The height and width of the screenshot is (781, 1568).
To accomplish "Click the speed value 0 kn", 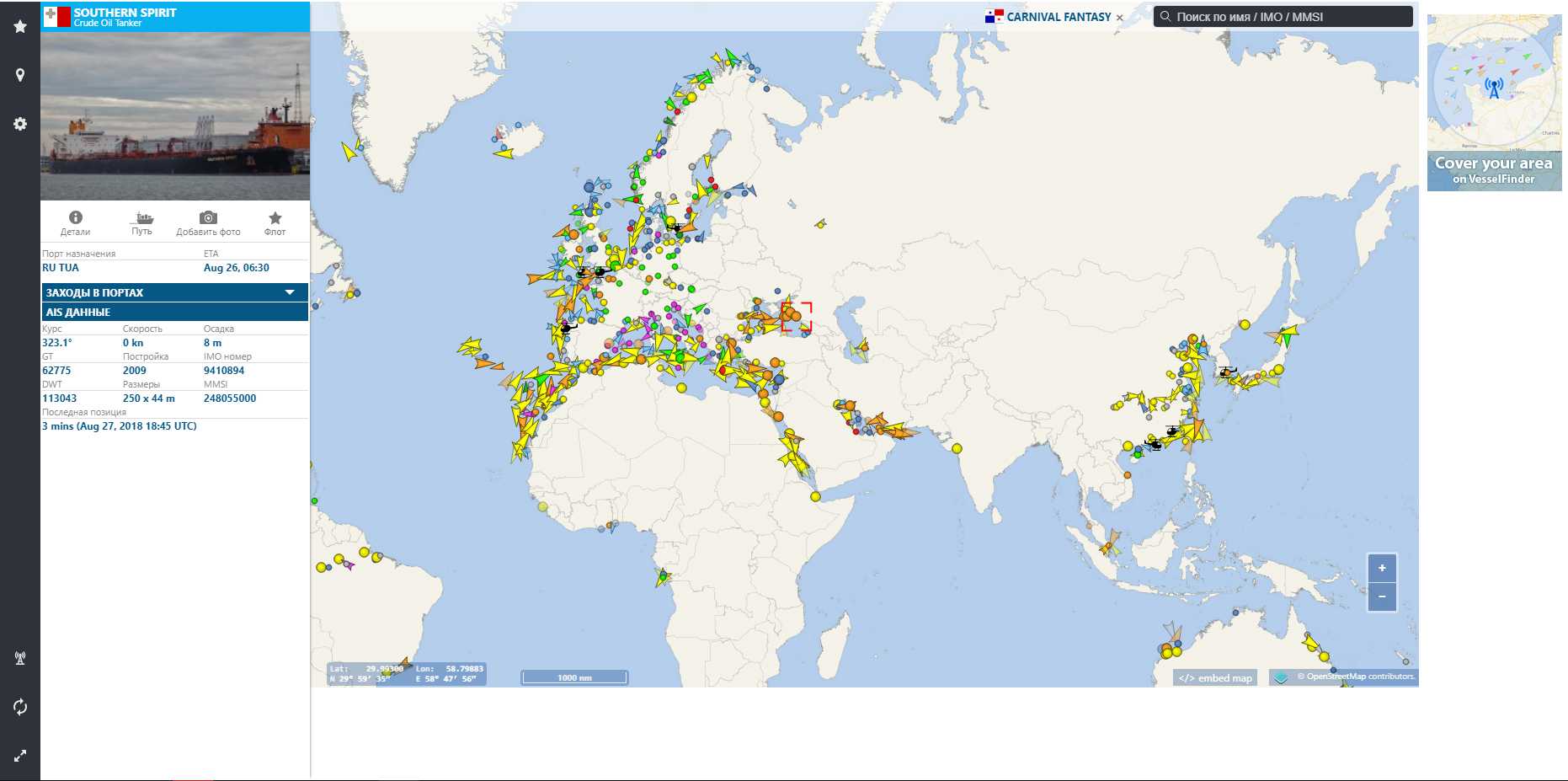I will point(133,343).
